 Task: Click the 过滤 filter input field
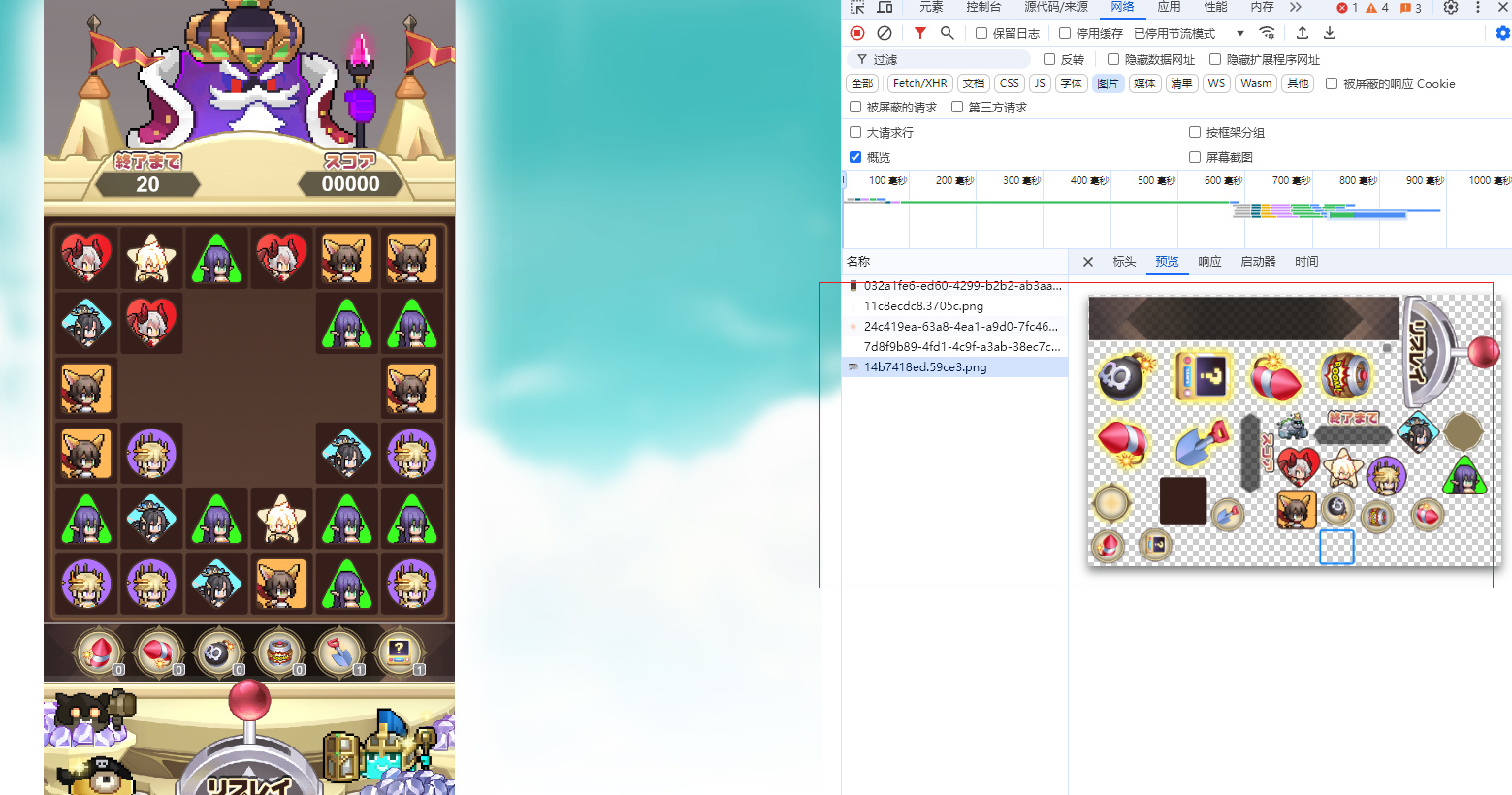[x=939, y=59]
